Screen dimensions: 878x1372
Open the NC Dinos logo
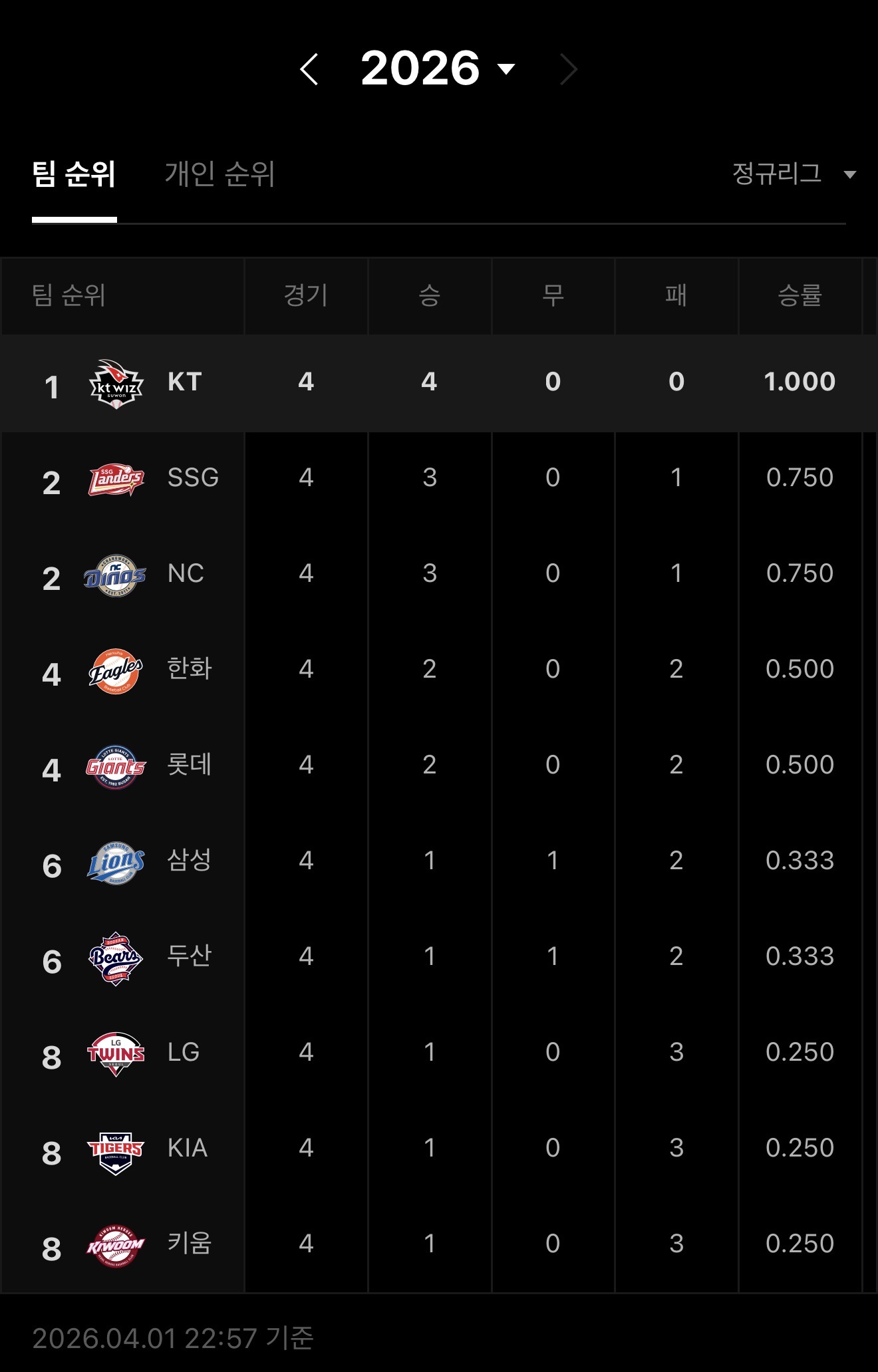[115, 576]
